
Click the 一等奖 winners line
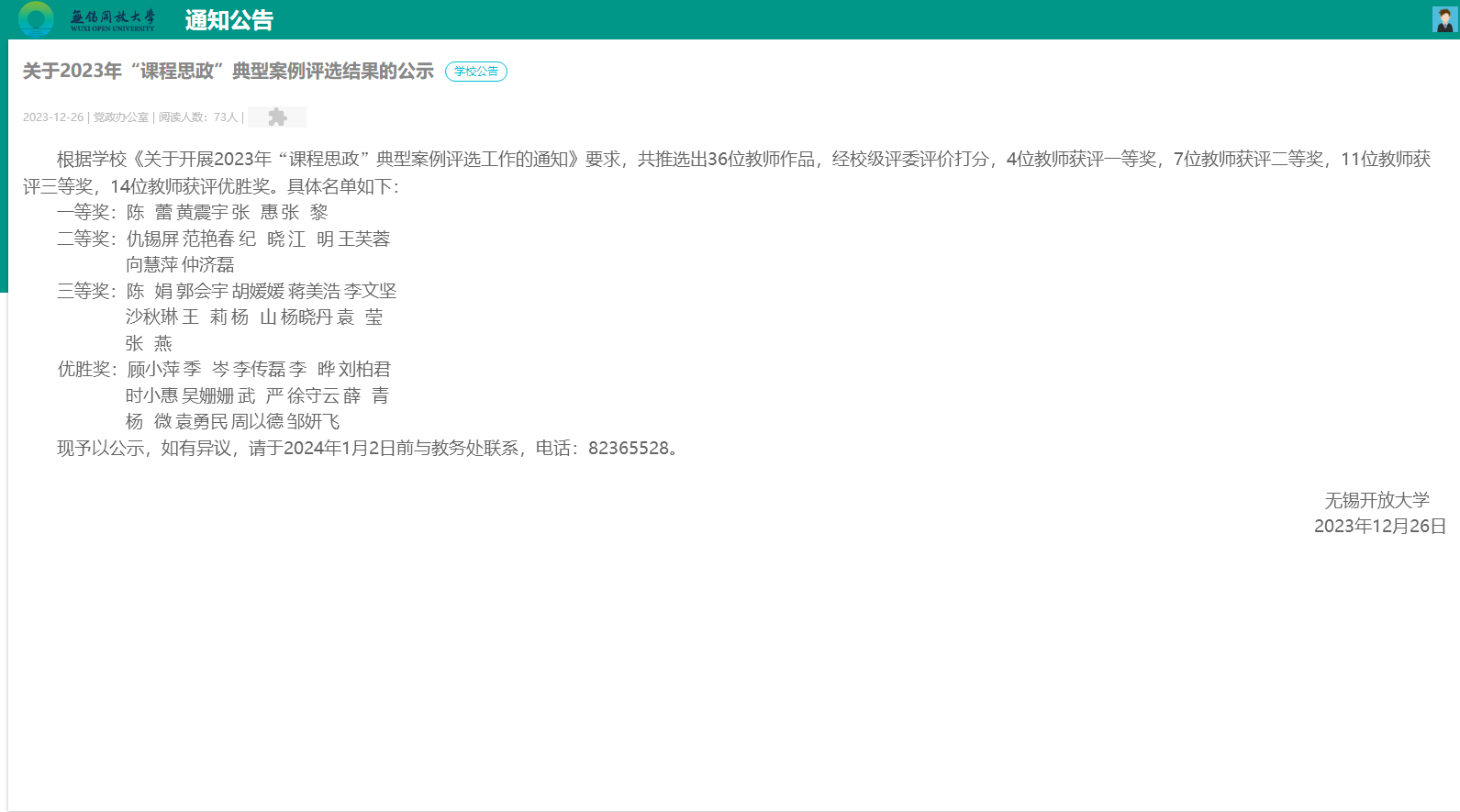pyautogui.click(x=193, y=213)
